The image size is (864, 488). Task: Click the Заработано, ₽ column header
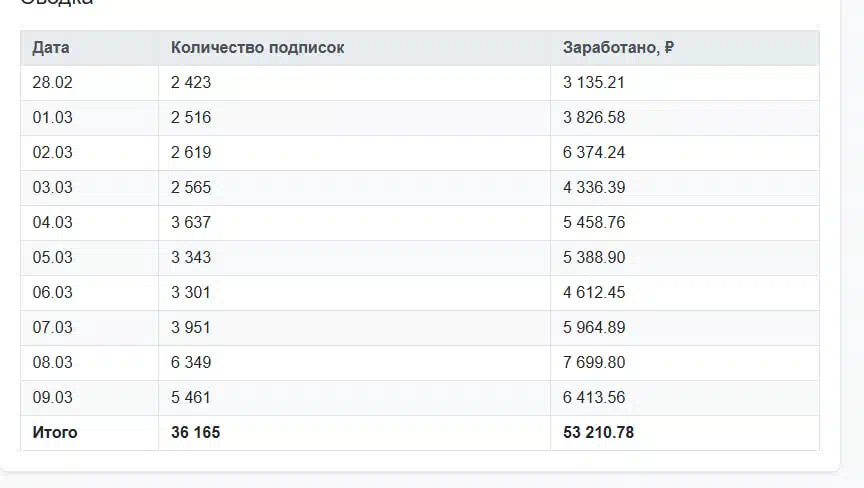[x=618, y=48]
